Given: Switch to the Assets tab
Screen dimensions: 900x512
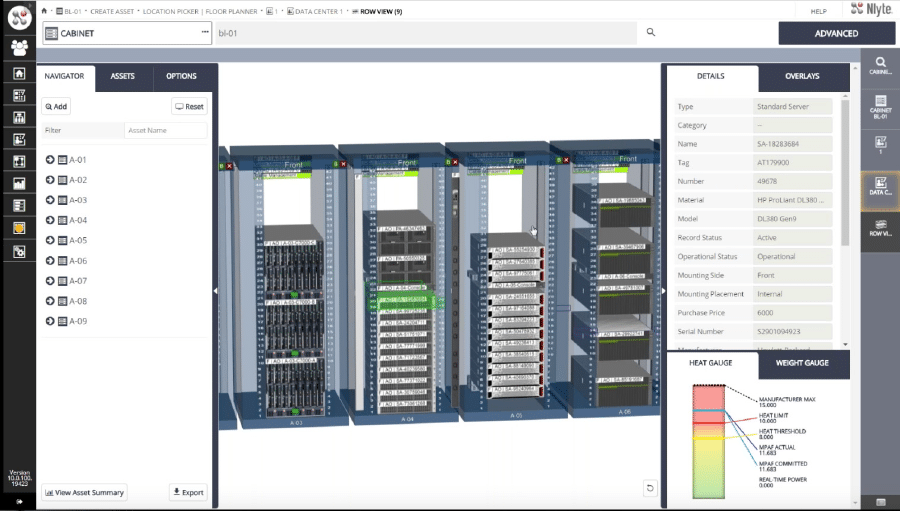Looking at the screenshot, I should 123,76.
